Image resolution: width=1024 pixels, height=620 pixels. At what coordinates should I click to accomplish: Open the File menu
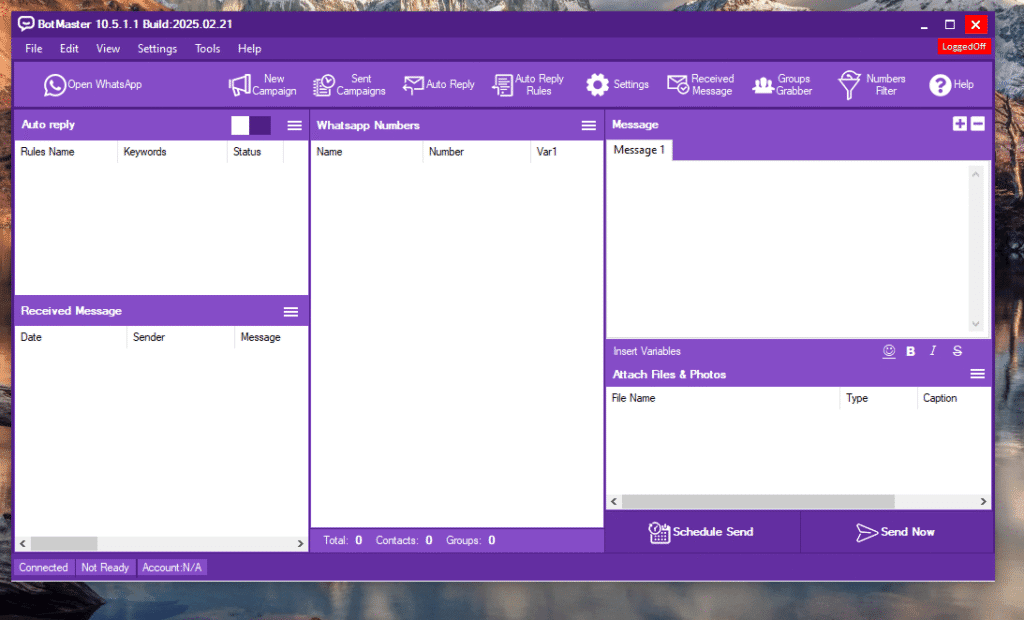pos(34,48)
